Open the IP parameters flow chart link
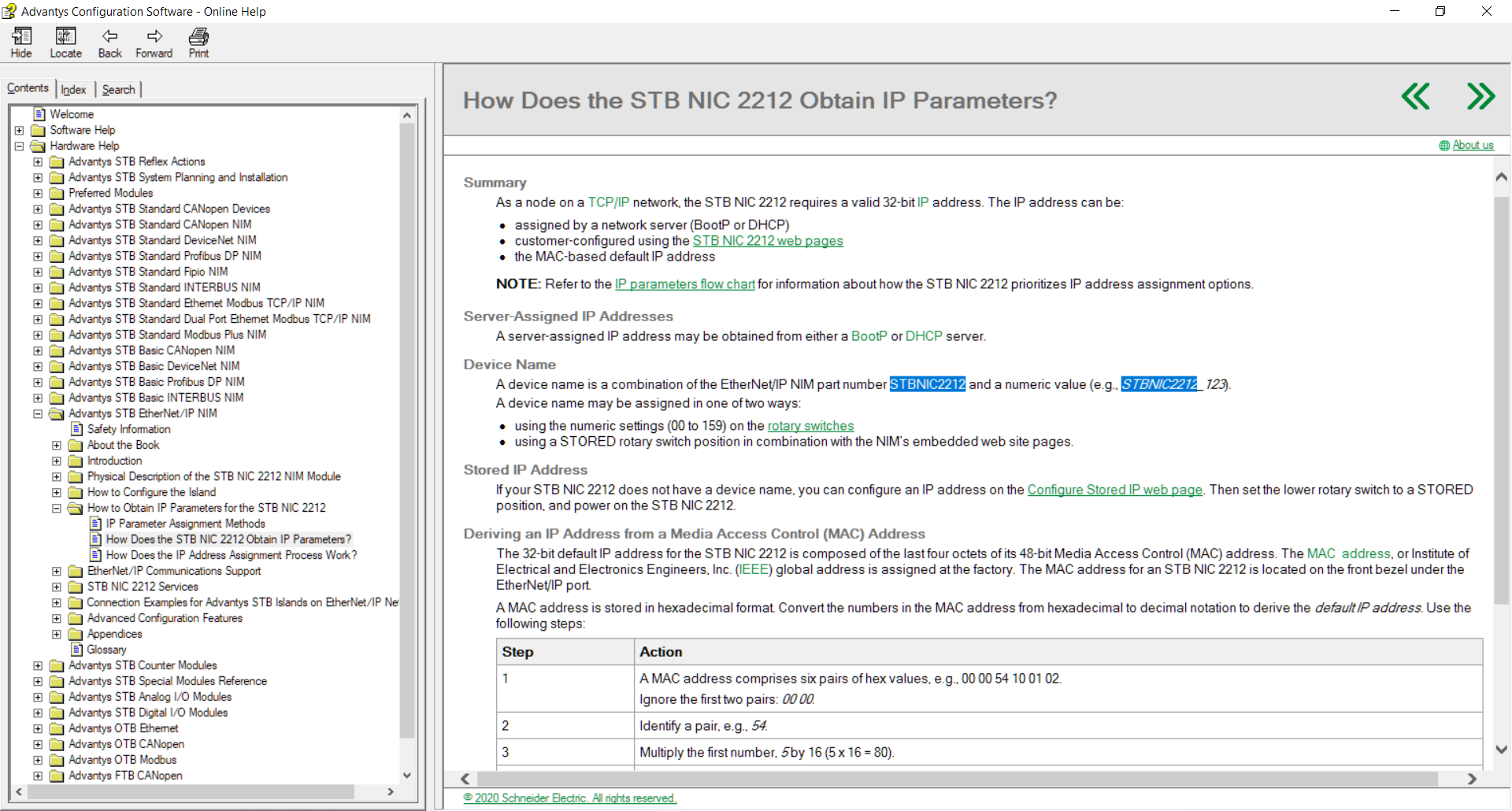 click(x=684, y=284)
